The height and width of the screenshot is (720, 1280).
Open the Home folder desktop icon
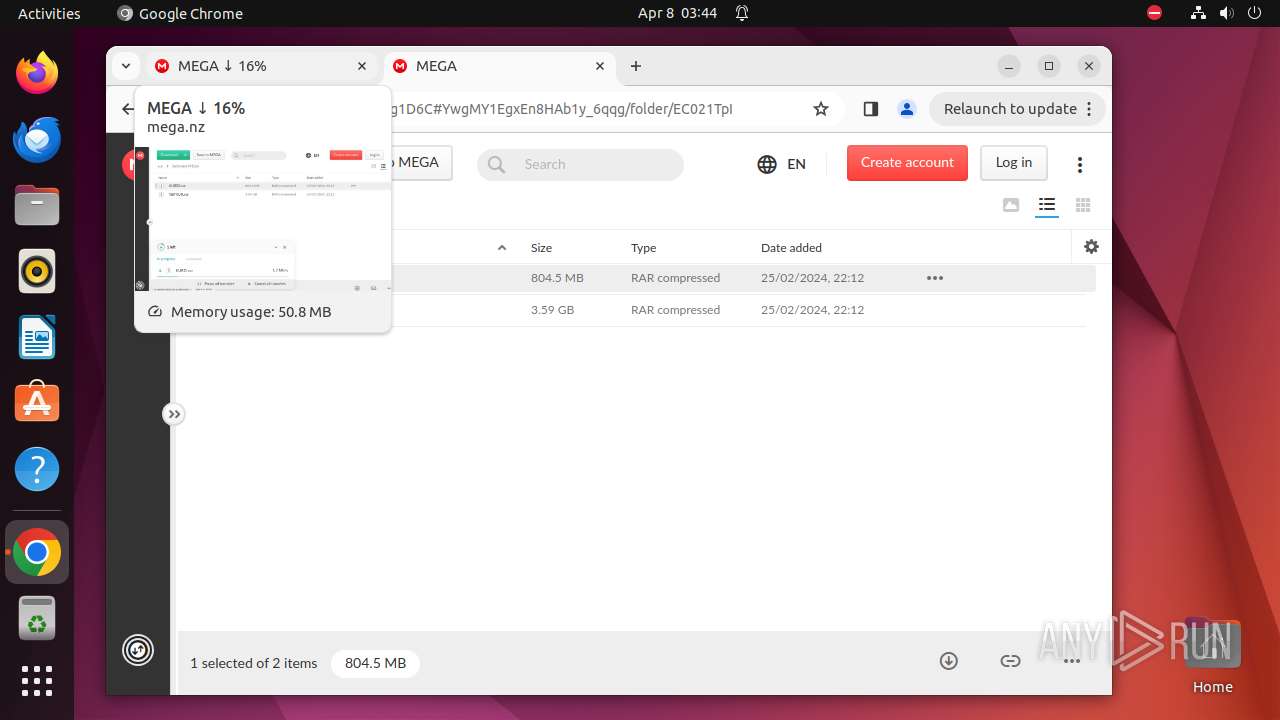pos(1212,655)
